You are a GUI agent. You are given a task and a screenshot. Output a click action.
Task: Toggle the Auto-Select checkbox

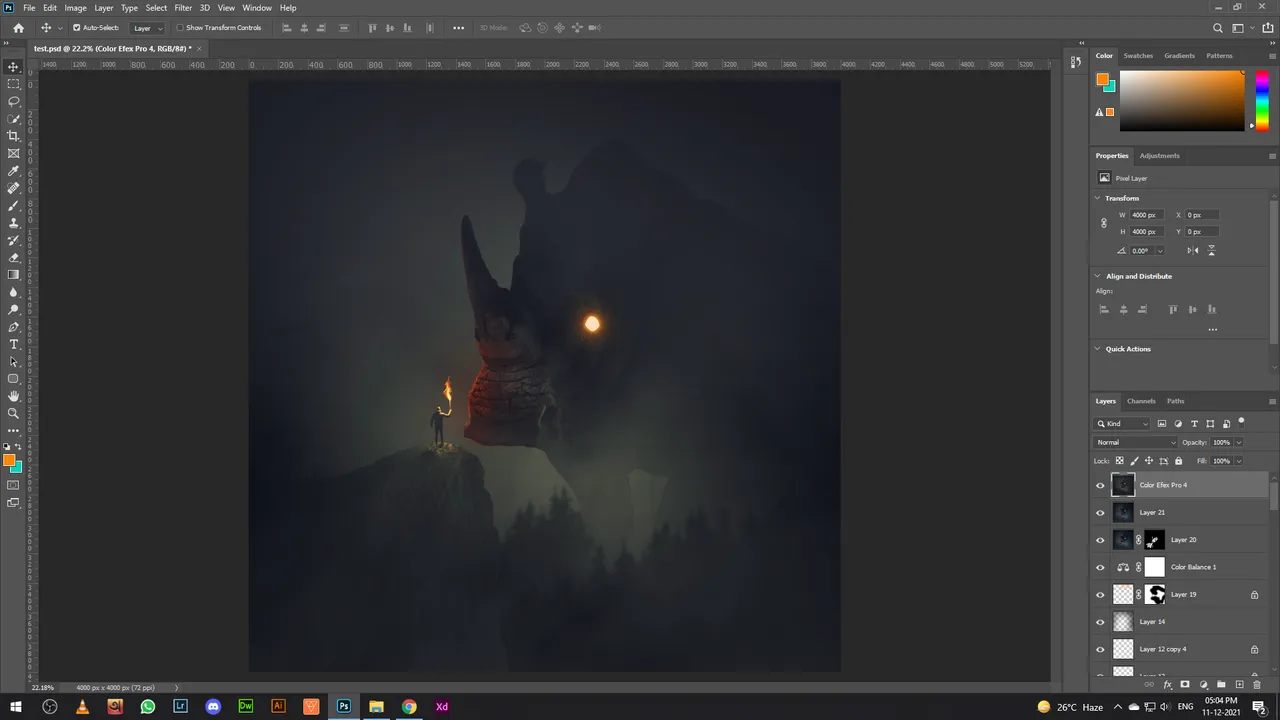(x=77, y=28)
